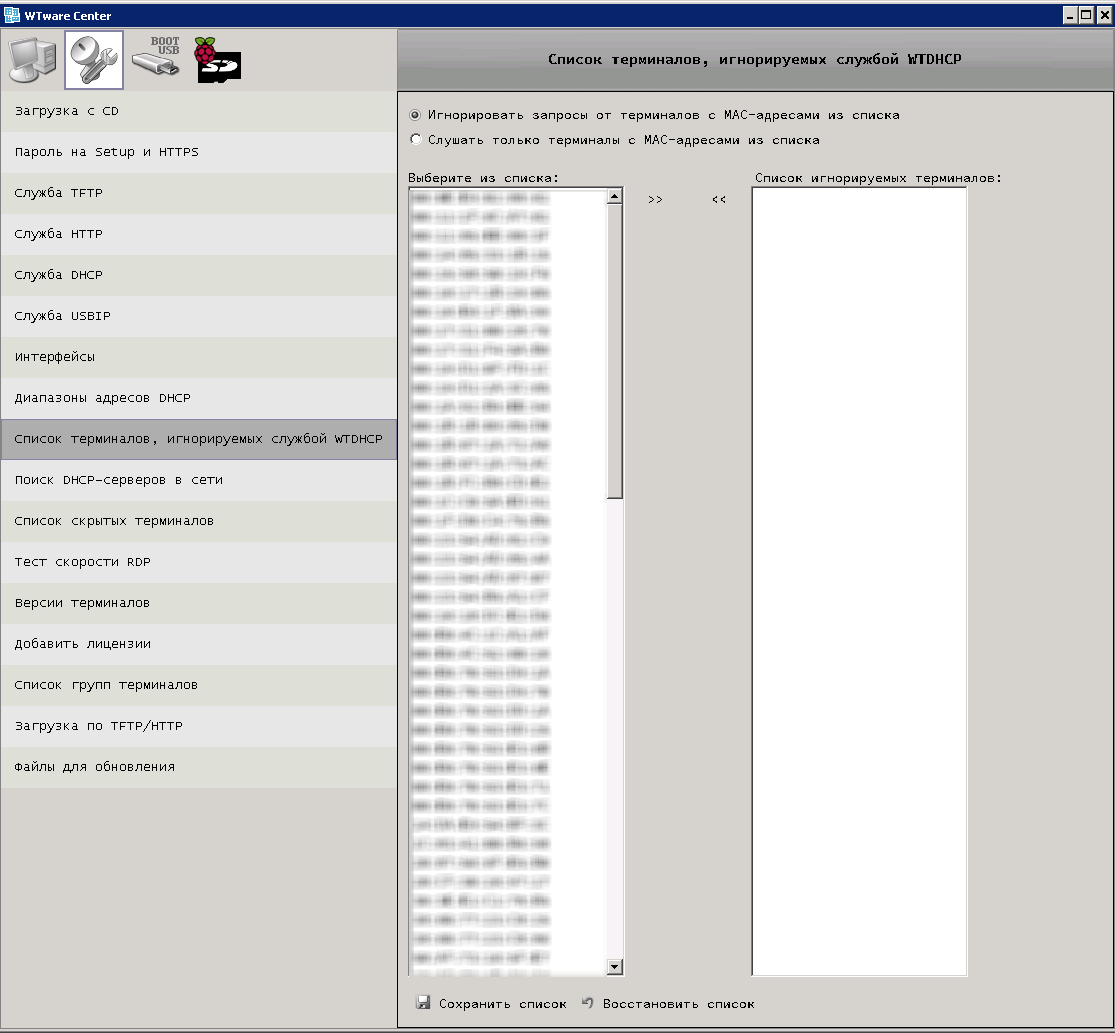Click the Raspberry Pi icon
Screen dimensions: 1115x1033
(x=217, y=59)
